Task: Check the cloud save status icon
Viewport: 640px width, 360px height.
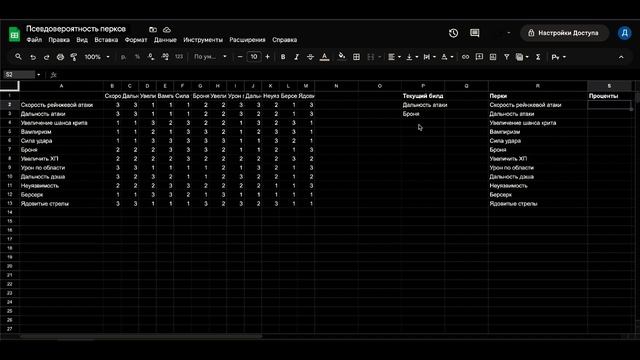Action: tap(167, 29)
